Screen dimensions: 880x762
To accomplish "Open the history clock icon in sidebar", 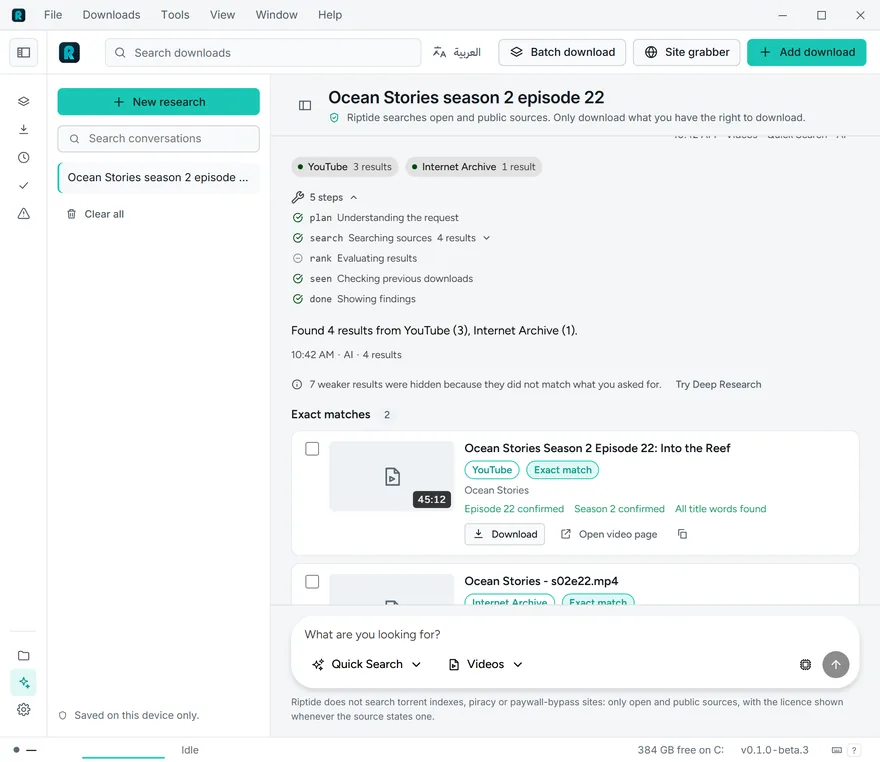I will point(24,158).
